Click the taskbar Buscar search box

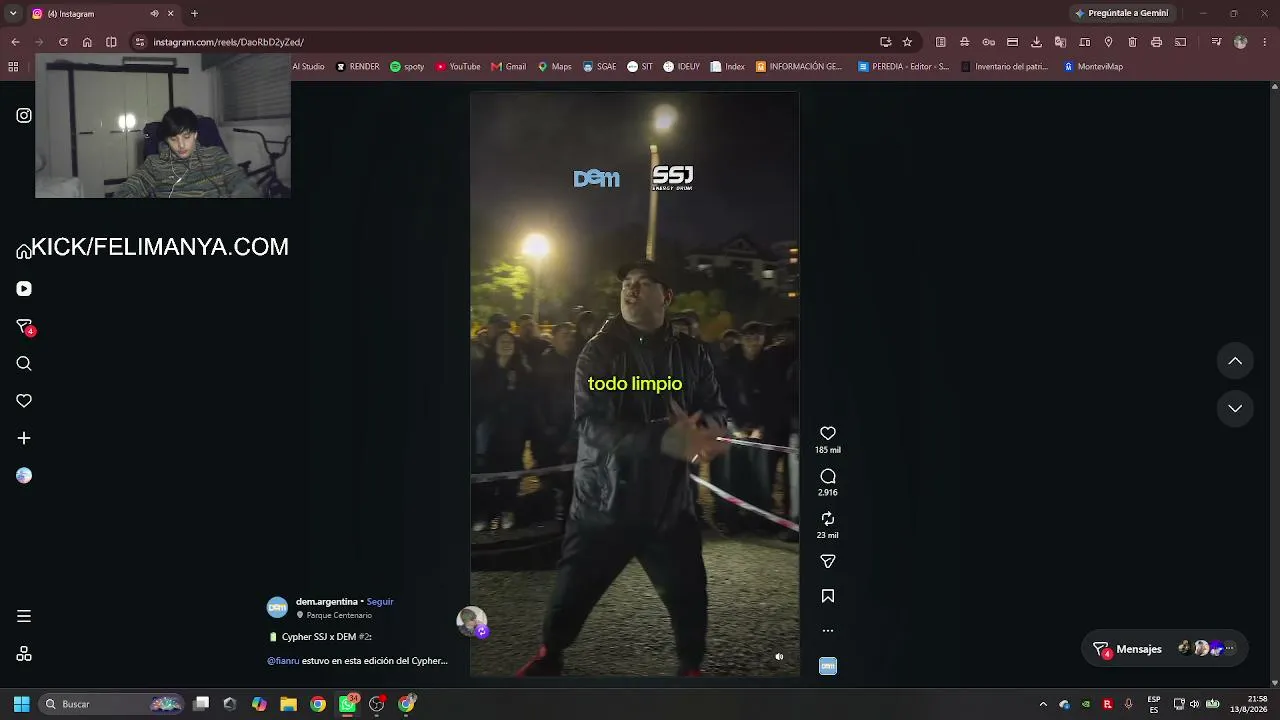point(113,704)
